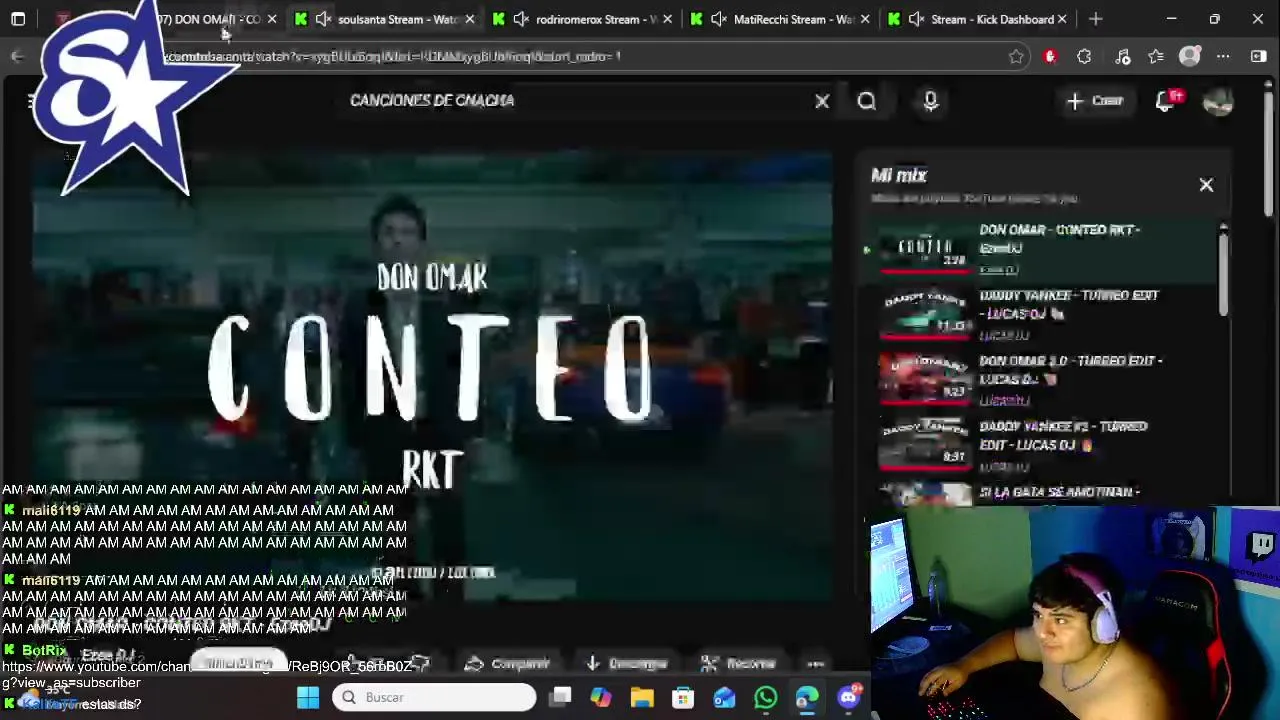The width and height of the screenshot is (1280, 720).
Task: Open Edge Settings and more menu
Action: pyautogui.click(x=1223, y=57)
